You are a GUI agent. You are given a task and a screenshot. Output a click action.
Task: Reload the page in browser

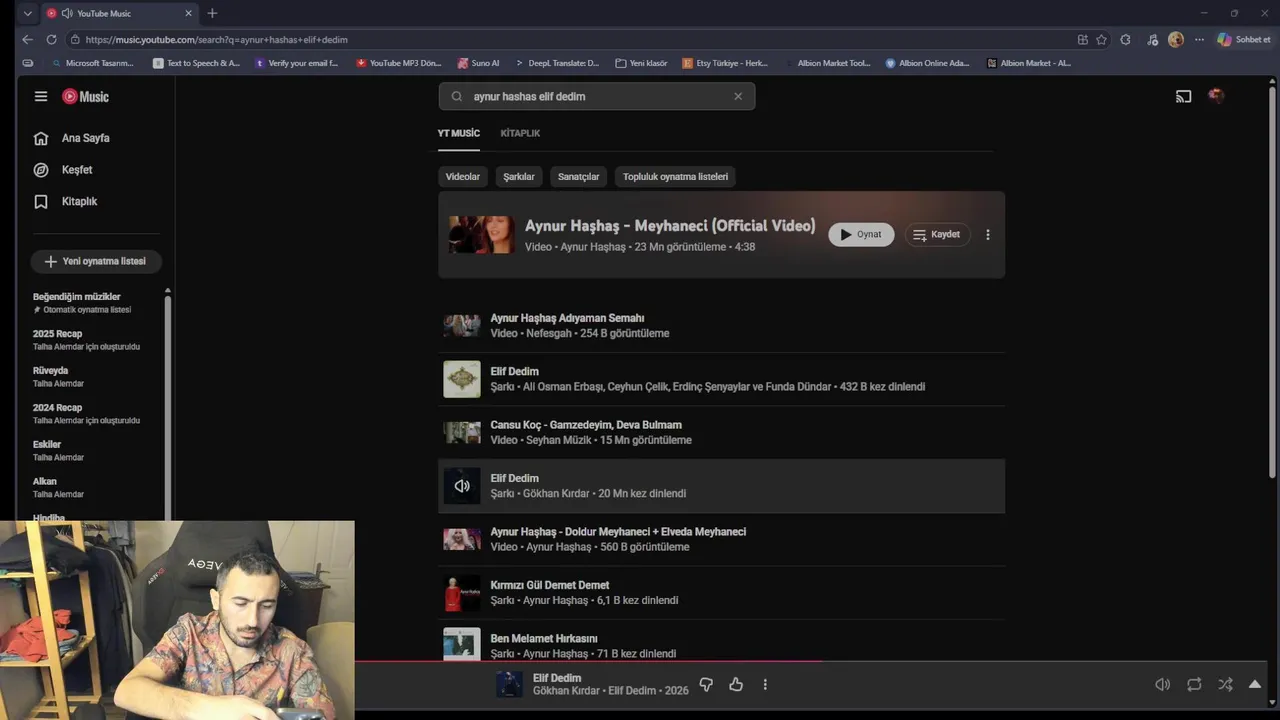(52, 39)
